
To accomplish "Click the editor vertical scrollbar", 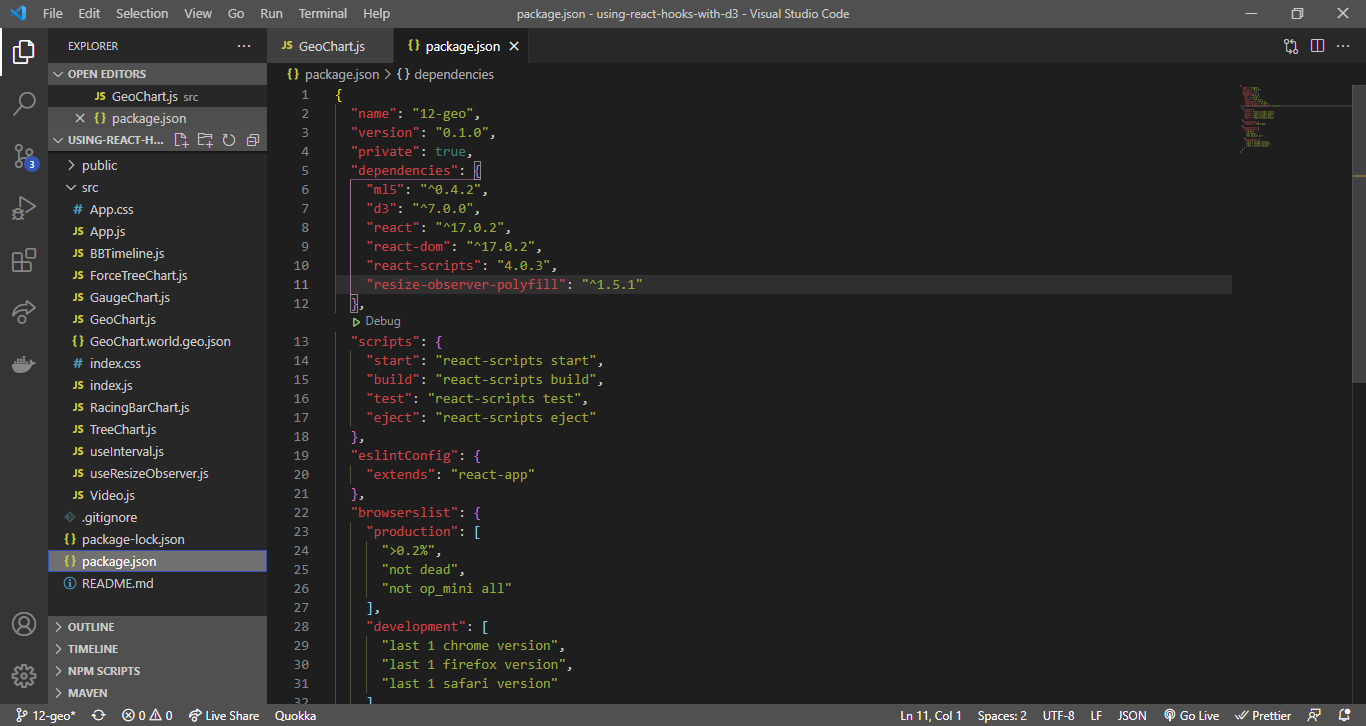I will click(x=1359, y=235).
